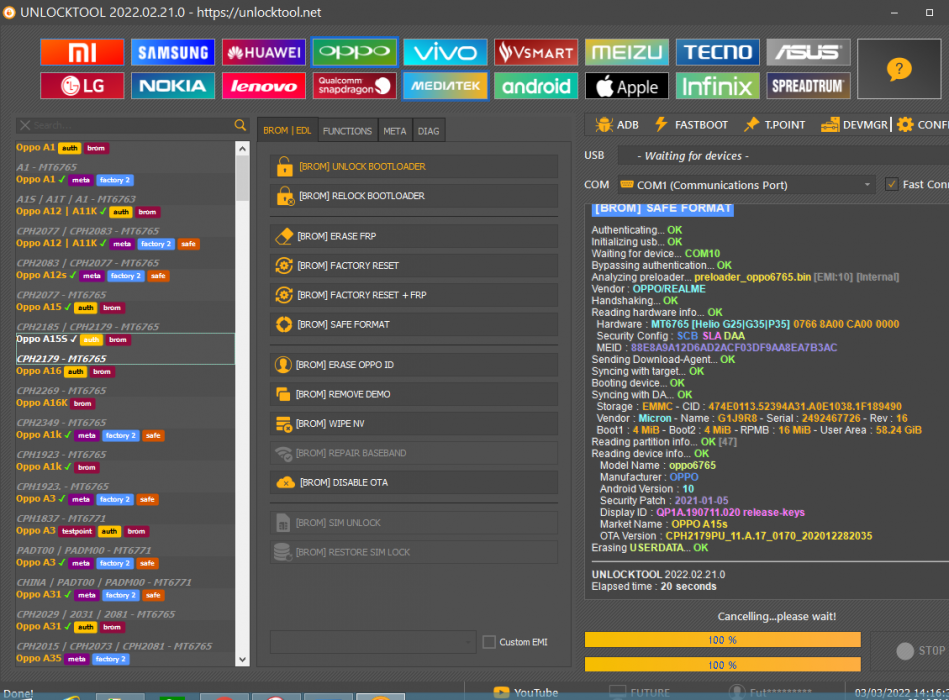
Task: Click FUTURE status bar item
Action: point(640,693)
